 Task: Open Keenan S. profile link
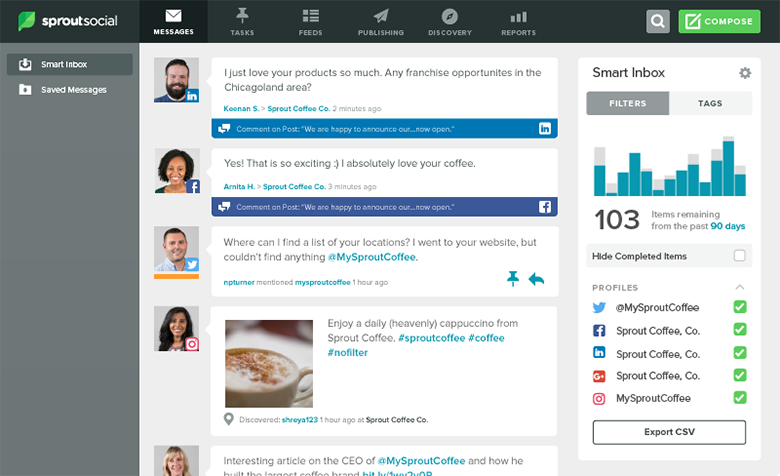coord(241,108)
